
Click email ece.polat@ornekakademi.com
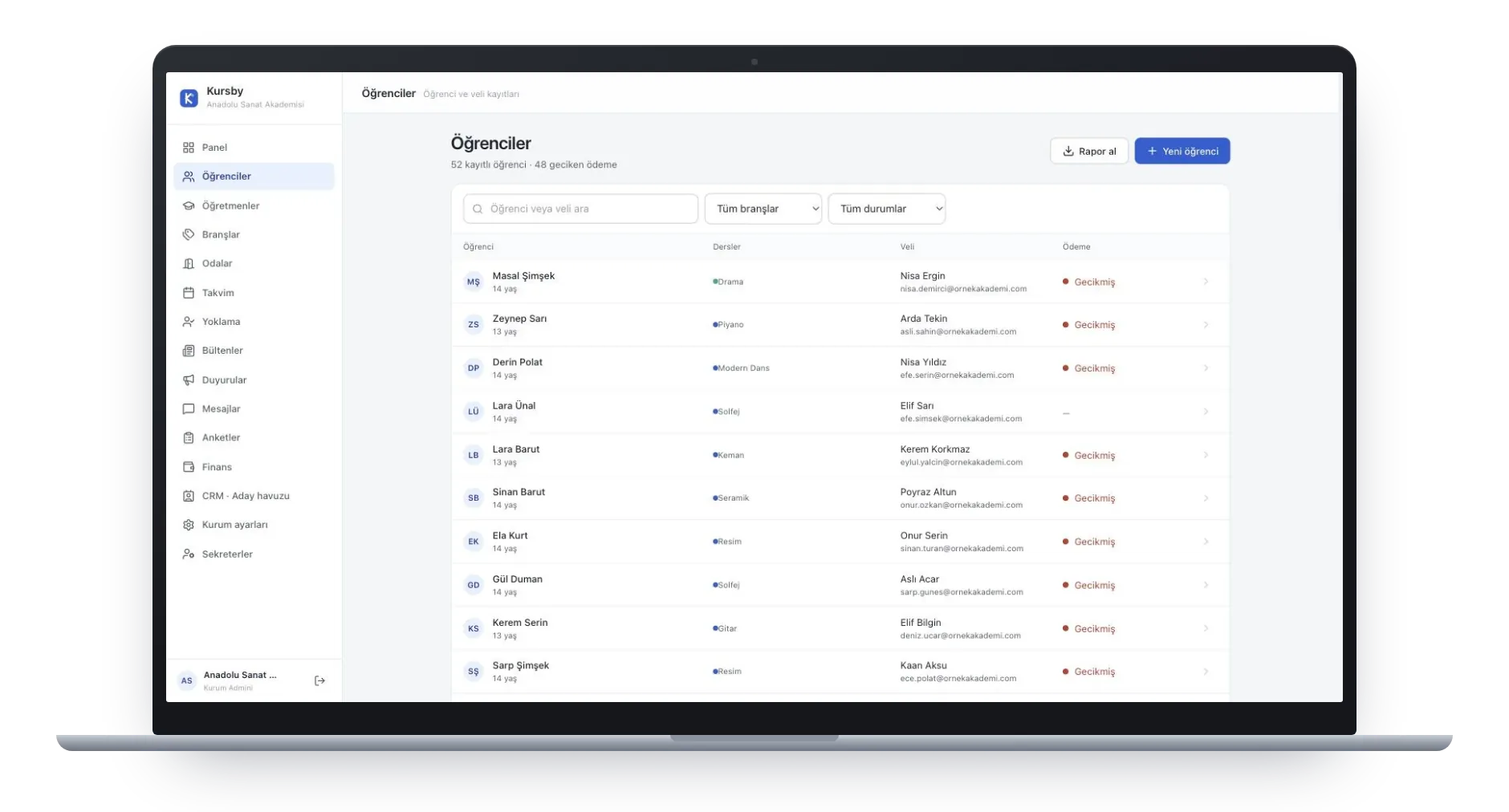pos(958,679)
